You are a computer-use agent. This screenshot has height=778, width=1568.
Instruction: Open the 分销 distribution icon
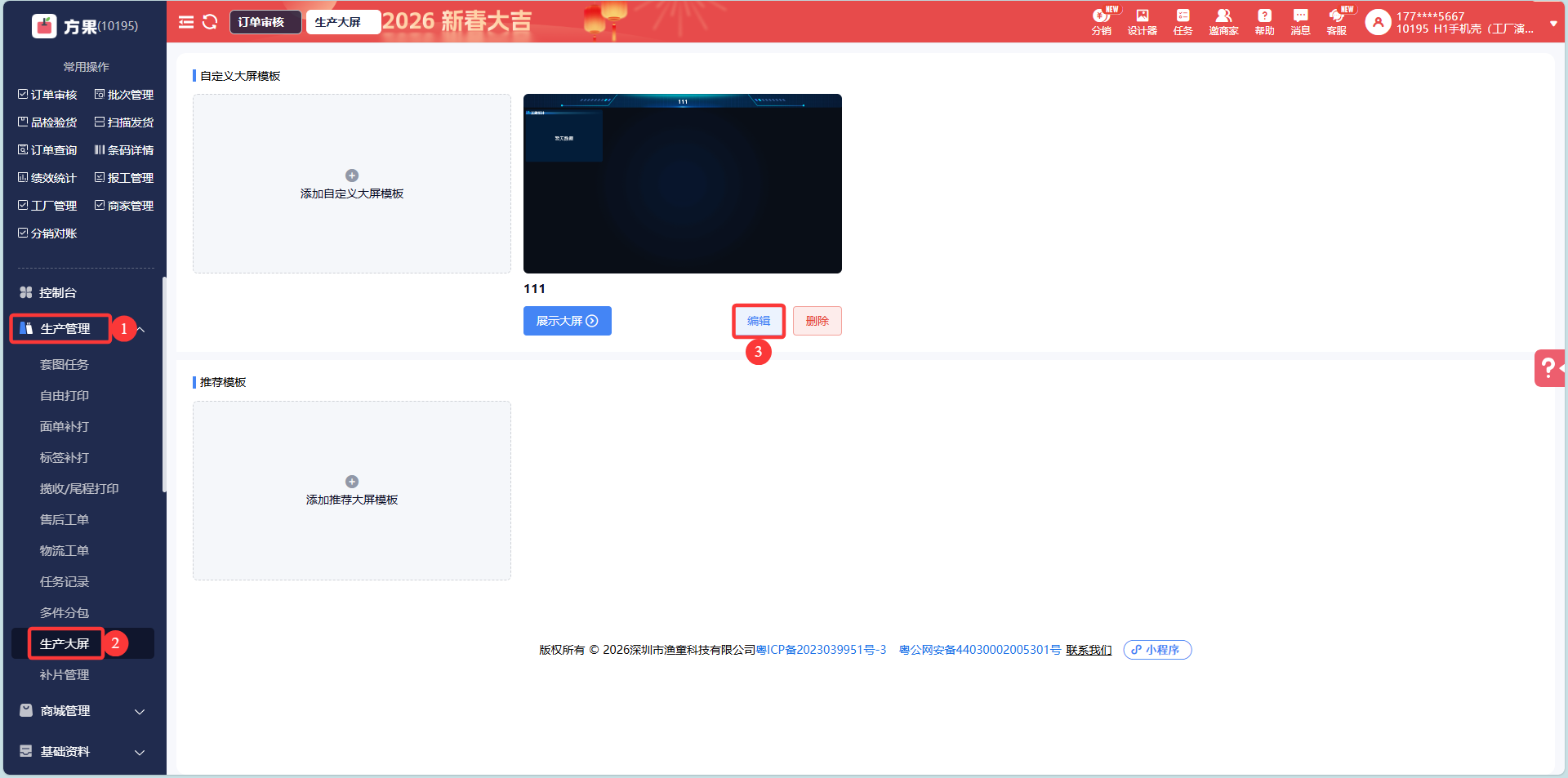[x=1101, y=22]
